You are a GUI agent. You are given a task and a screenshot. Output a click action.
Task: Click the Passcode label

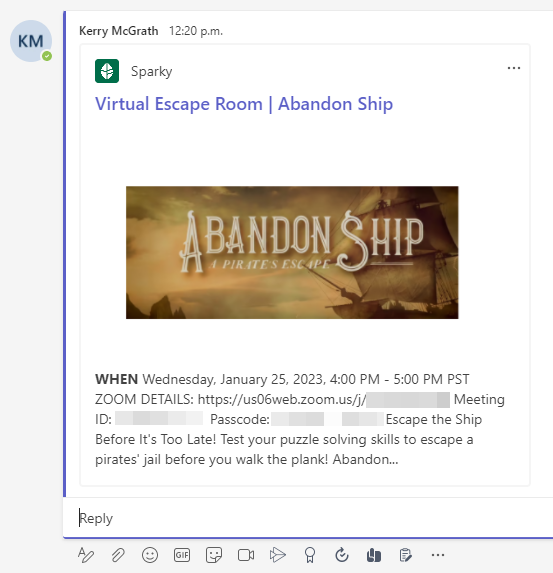click(240, 419)
